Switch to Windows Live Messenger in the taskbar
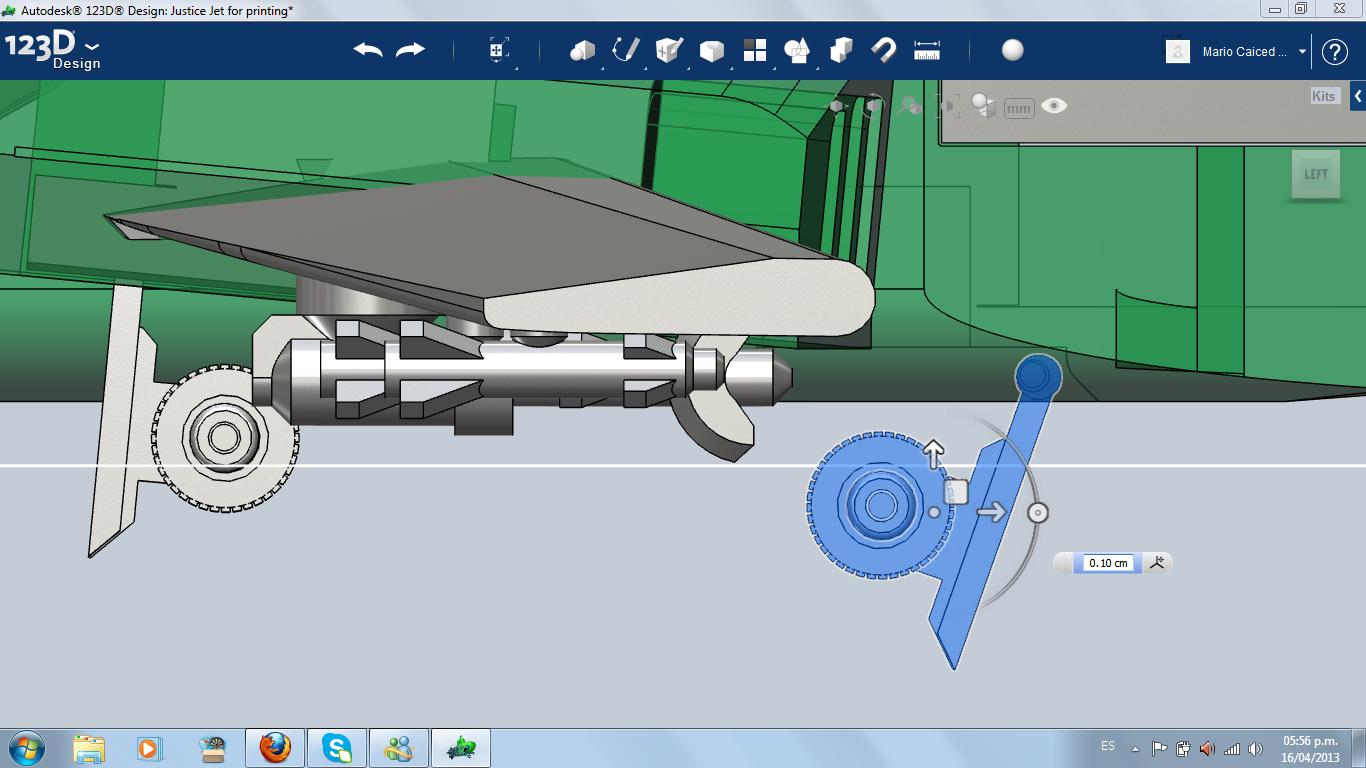Image resolution: width=1366 pixels, height=768 pixels. coord(399,748)
